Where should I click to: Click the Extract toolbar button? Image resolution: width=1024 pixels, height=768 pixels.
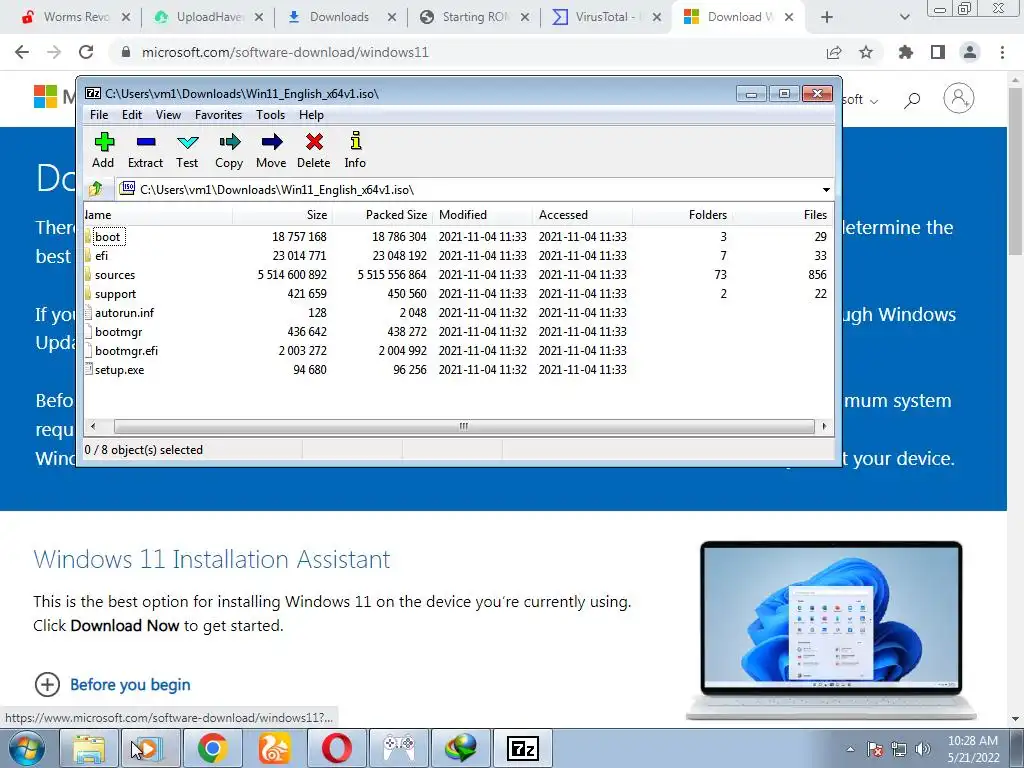pos(145,150)
